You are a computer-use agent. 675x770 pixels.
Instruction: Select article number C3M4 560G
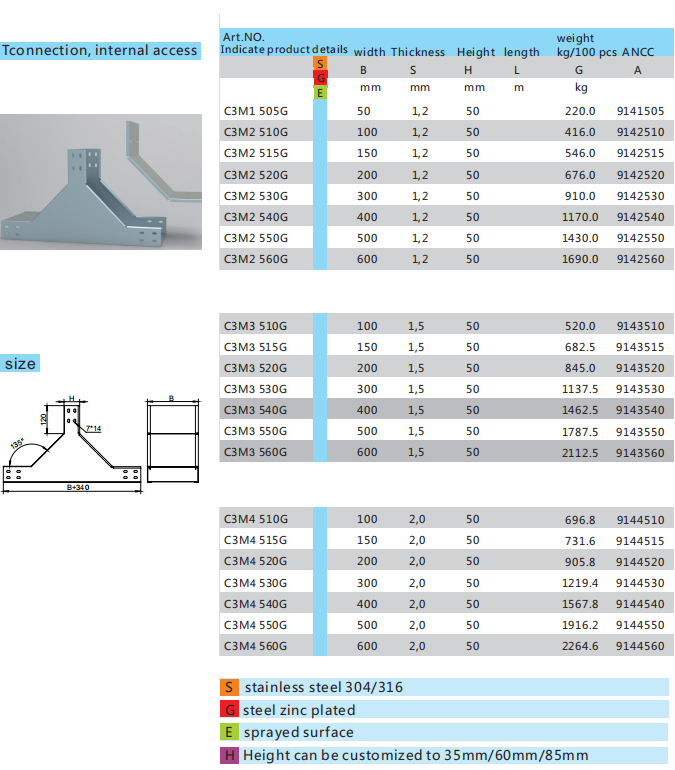(x=256, y=646)
